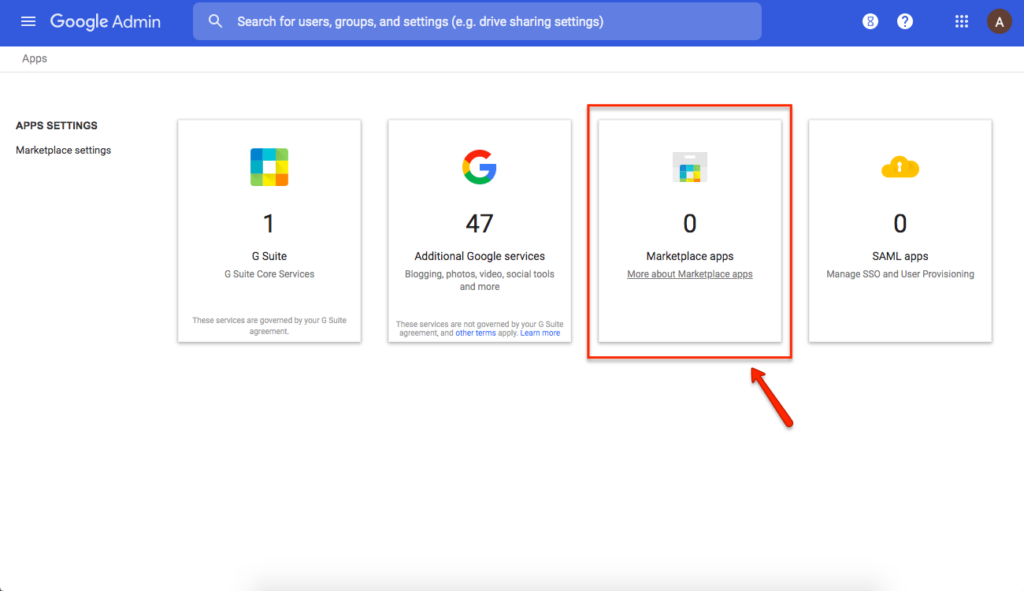Focus the users and settings search field
This screenshot has width=1024, height=591.
(477, 22)
